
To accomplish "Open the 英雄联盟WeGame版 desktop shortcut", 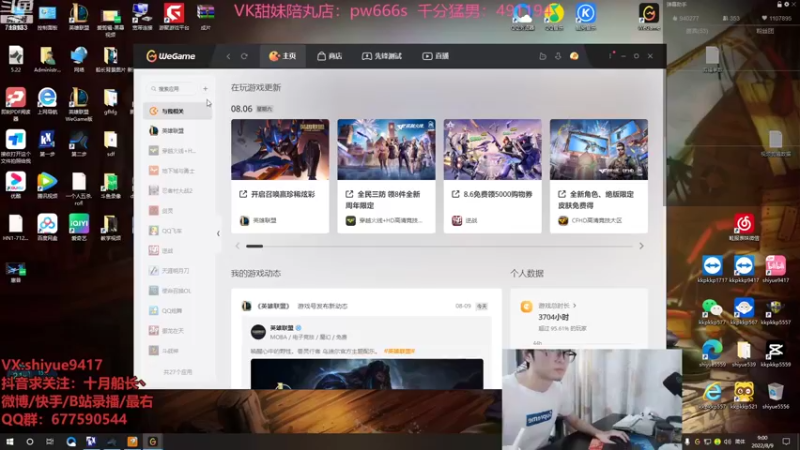I will coord(79,104).
